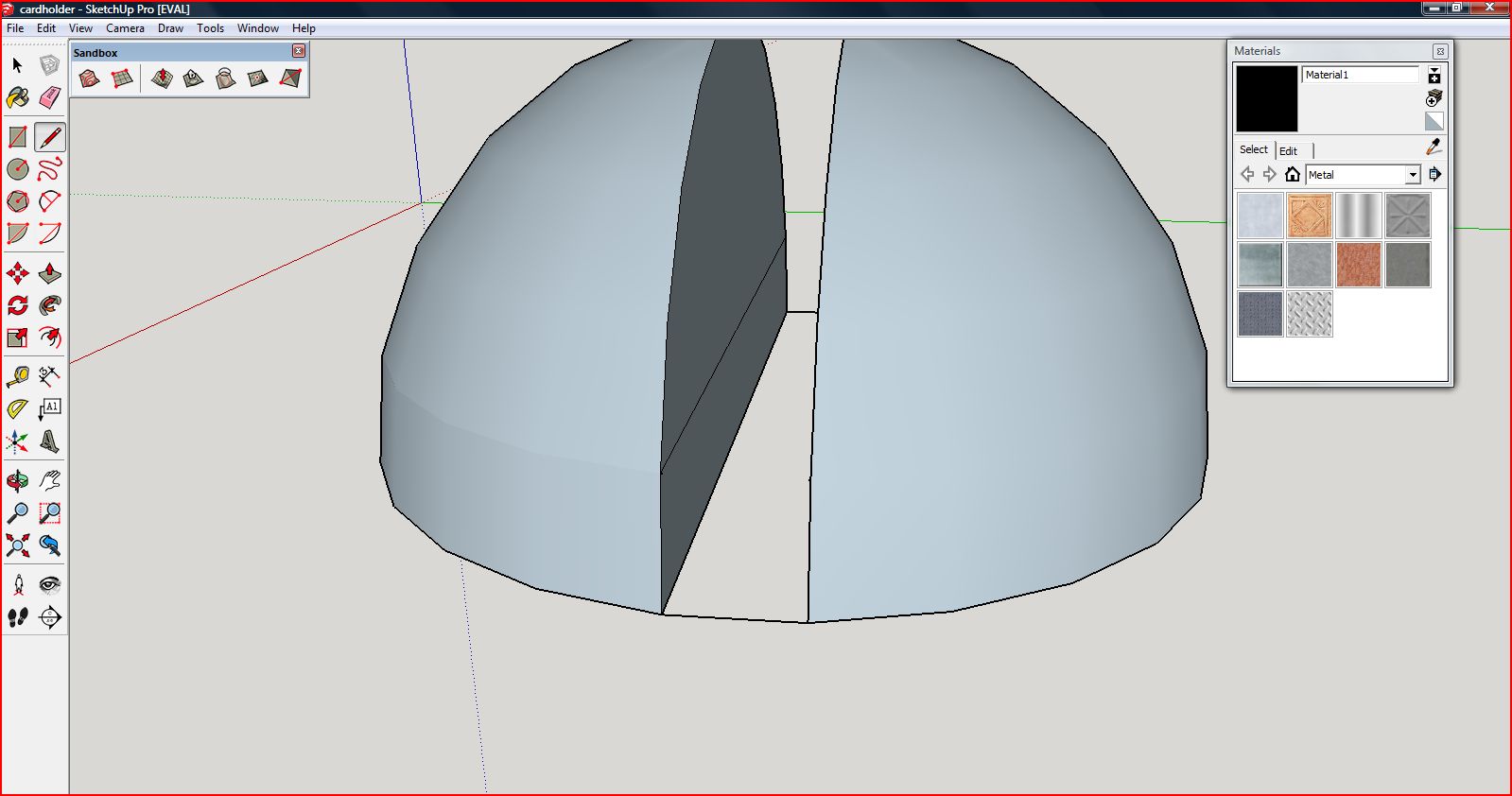Activate the Sandbox Smoove tool
This screenshot has width=1512, height=796.
(x=162, y=78)
